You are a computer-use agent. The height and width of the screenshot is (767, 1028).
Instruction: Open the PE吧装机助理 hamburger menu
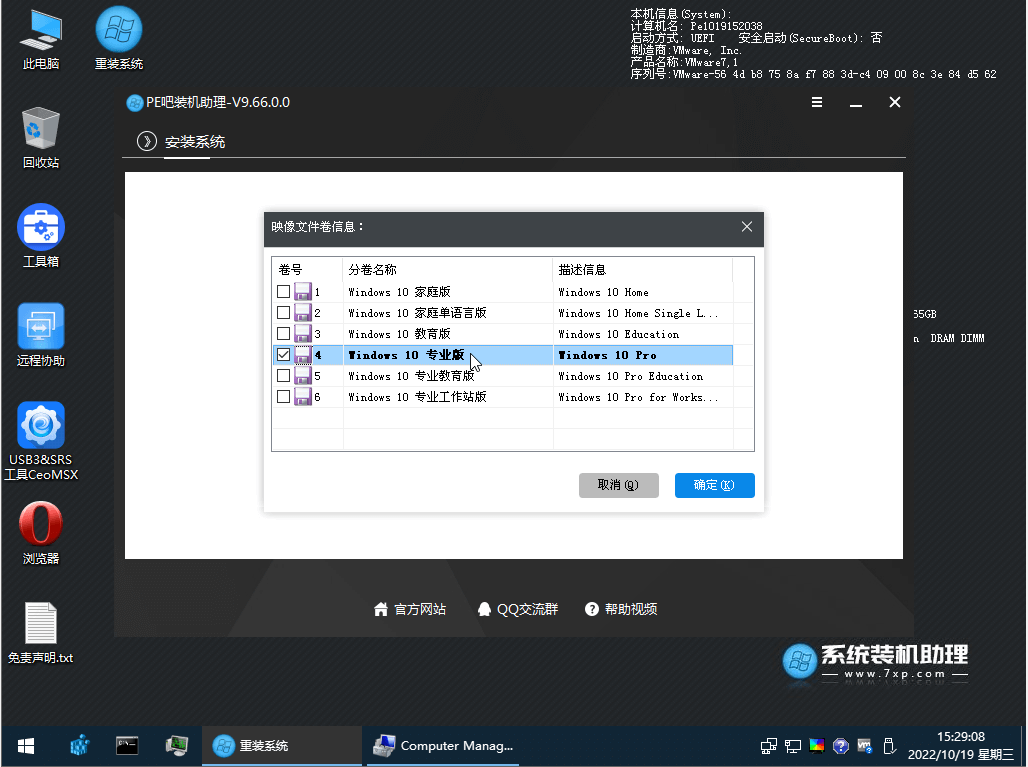(817, 102)
